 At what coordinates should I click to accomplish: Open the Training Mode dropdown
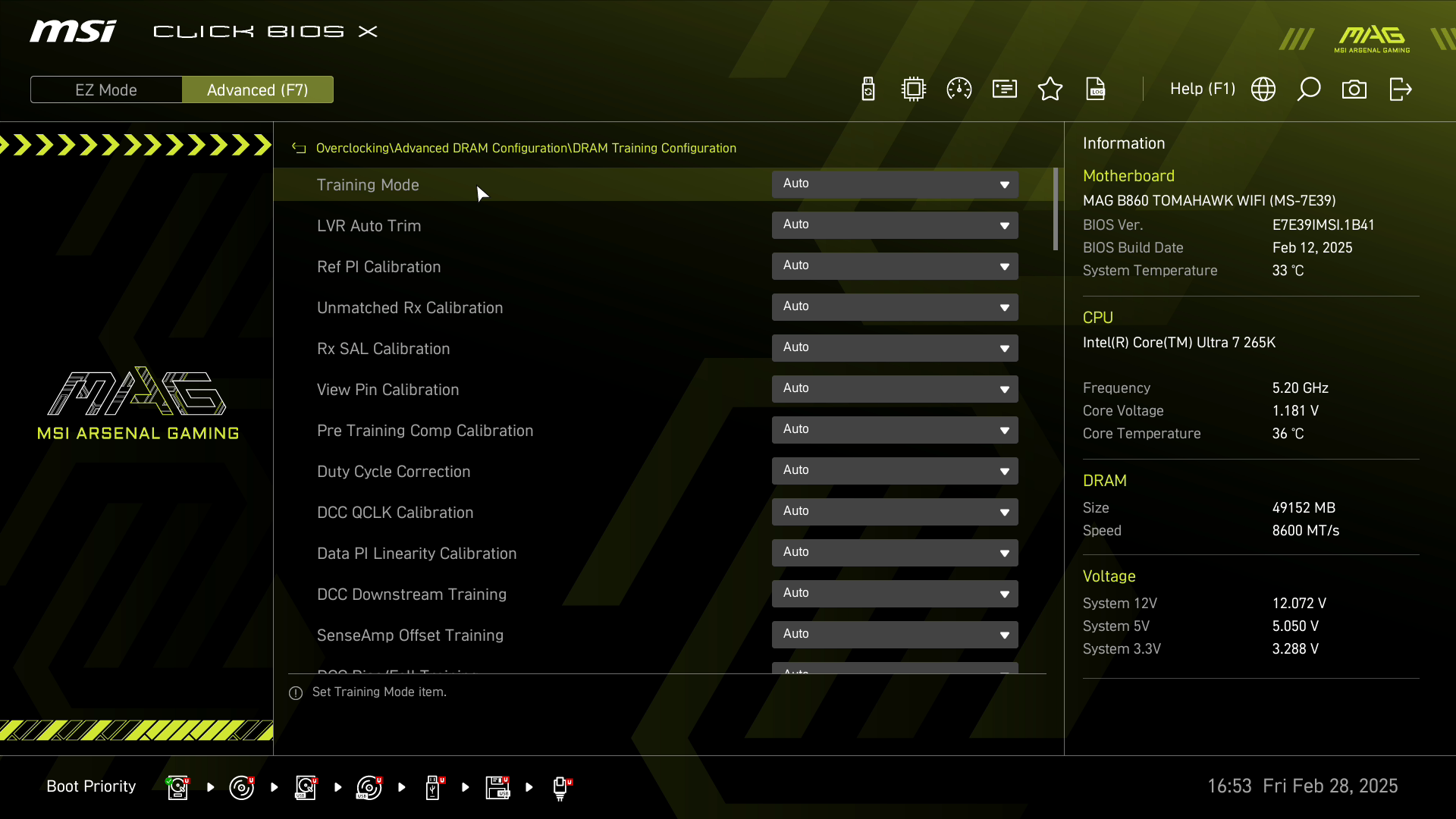tap(895, 184)
